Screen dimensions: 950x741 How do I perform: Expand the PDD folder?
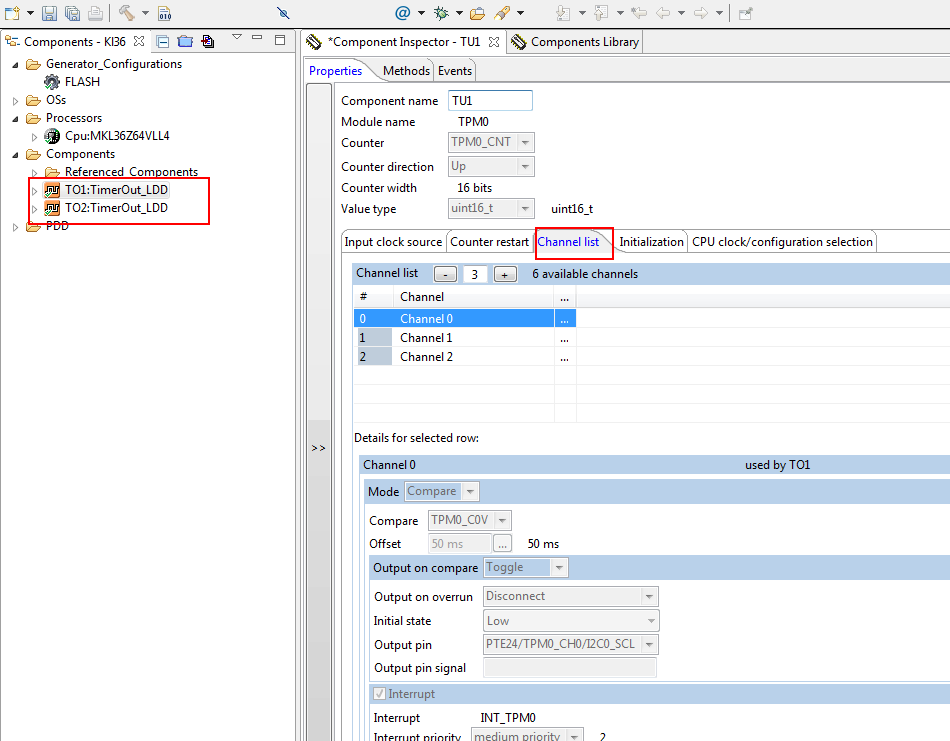click(16, 227)
